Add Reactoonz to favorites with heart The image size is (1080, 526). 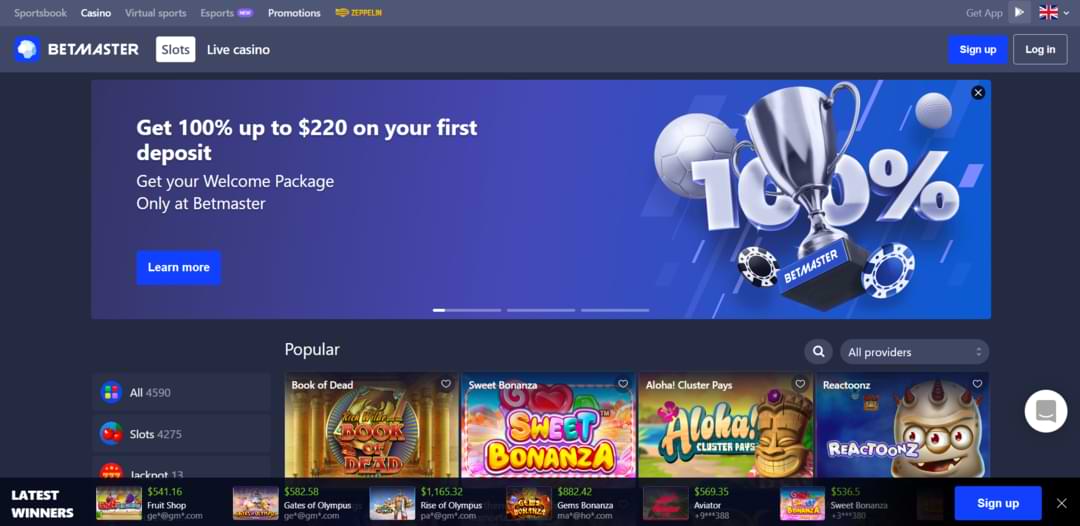(977, 384)
